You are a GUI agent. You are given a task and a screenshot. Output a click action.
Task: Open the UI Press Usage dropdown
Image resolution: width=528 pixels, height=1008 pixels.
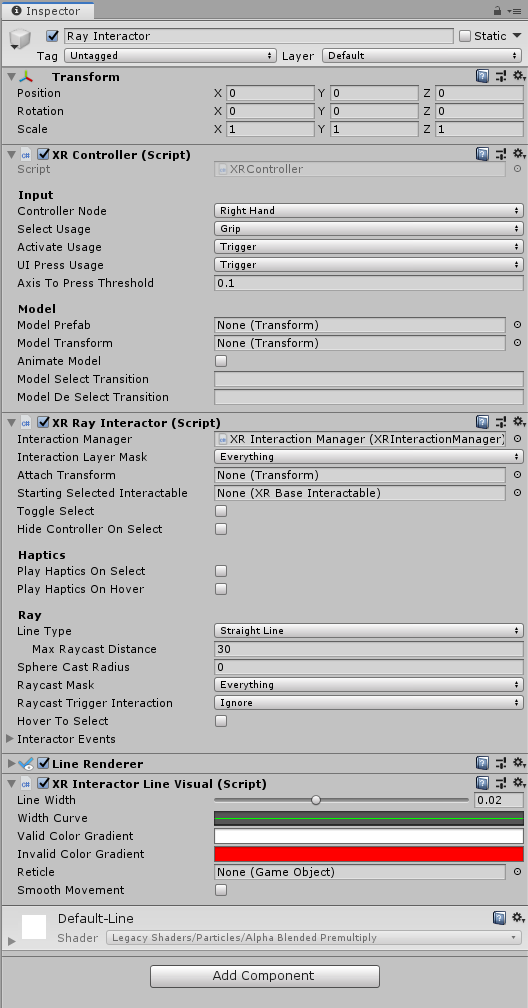click(x=369, y=265)
